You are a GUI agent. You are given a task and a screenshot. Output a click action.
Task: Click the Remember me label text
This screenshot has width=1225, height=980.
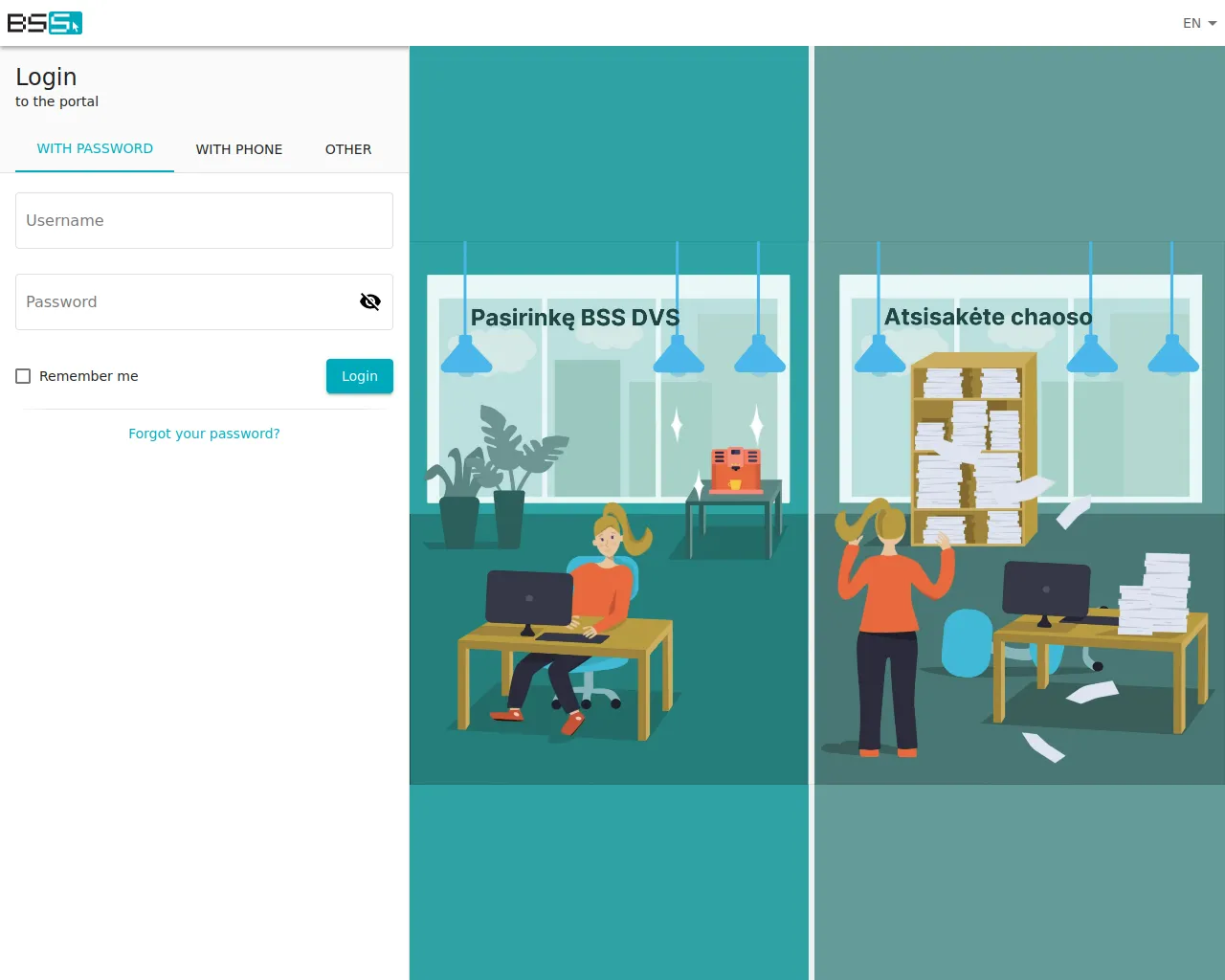pos(89,376)
